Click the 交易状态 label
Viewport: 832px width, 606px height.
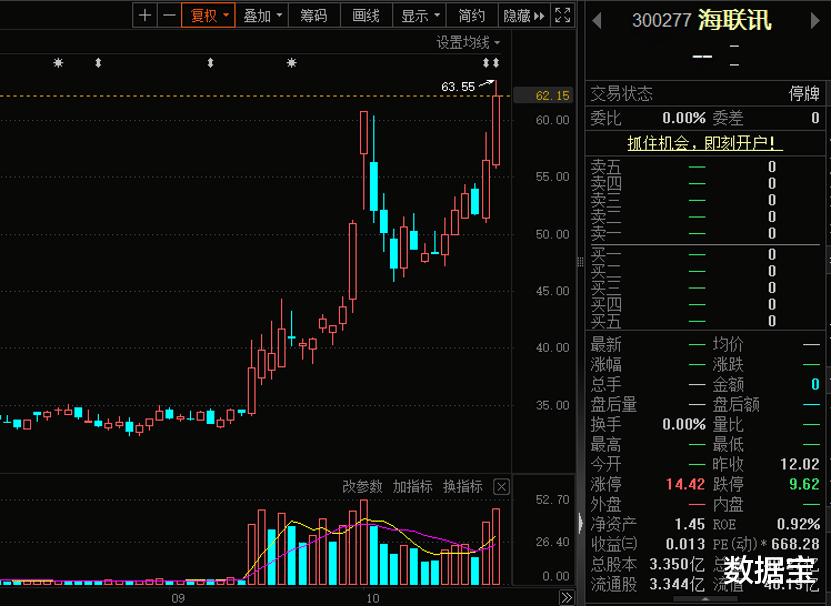[x=621, y=93]
